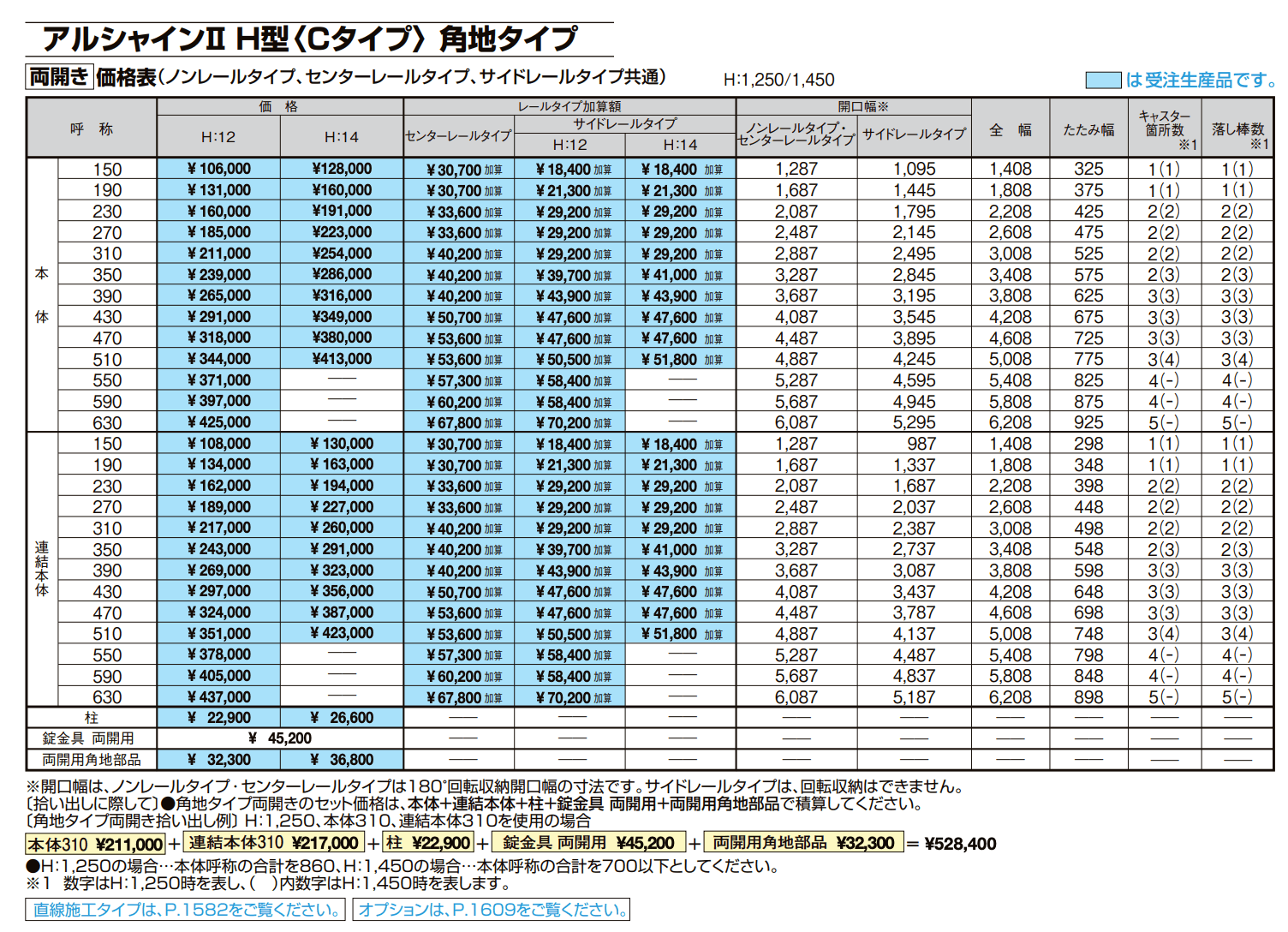1288x932 pixels.
Task: Click the 価格 column header
Action: 277,106
